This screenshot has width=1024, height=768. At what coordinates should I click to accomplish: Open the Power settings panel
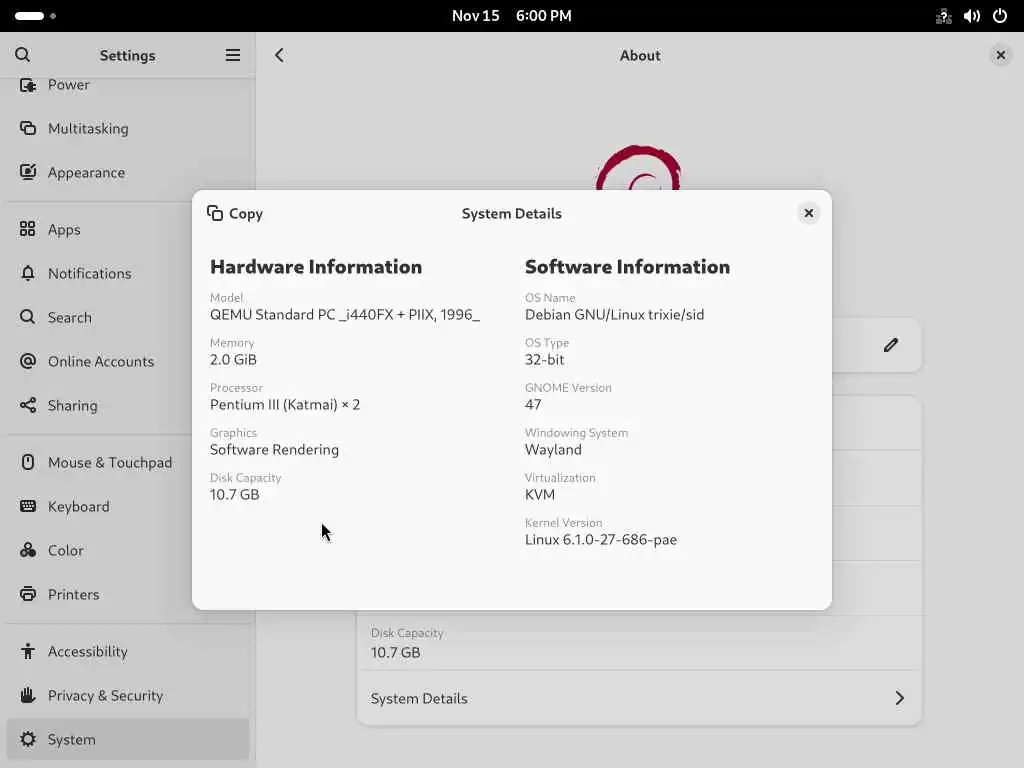click(x=128, y=87)
